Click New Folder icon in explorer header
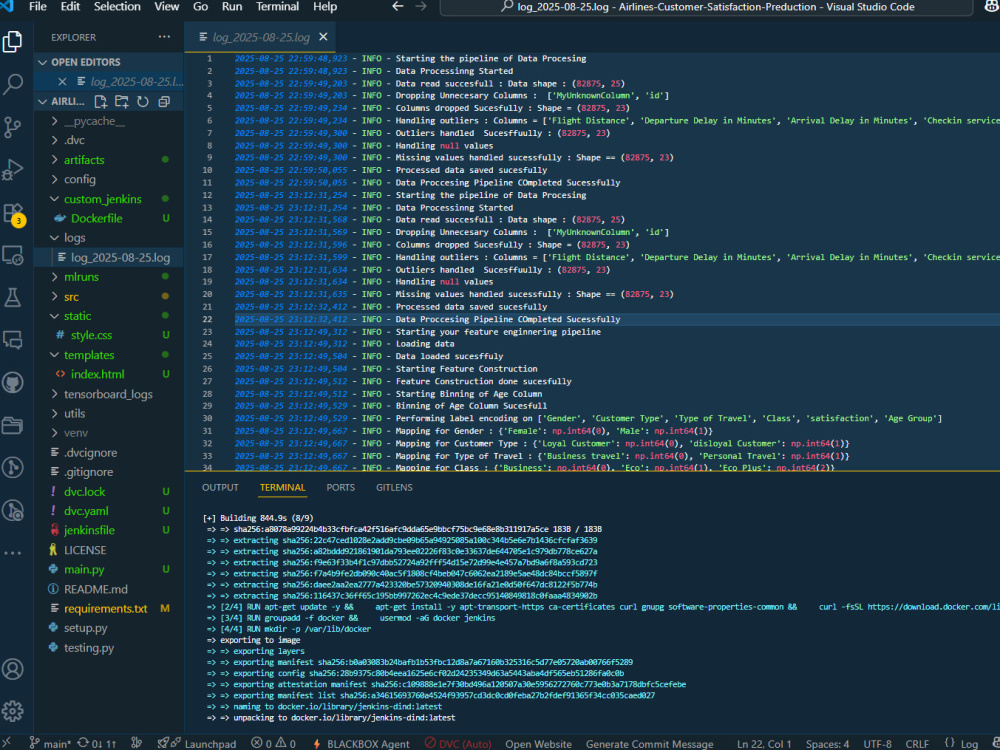Viewport: 1000px width, 750px height. click(122, 101)
